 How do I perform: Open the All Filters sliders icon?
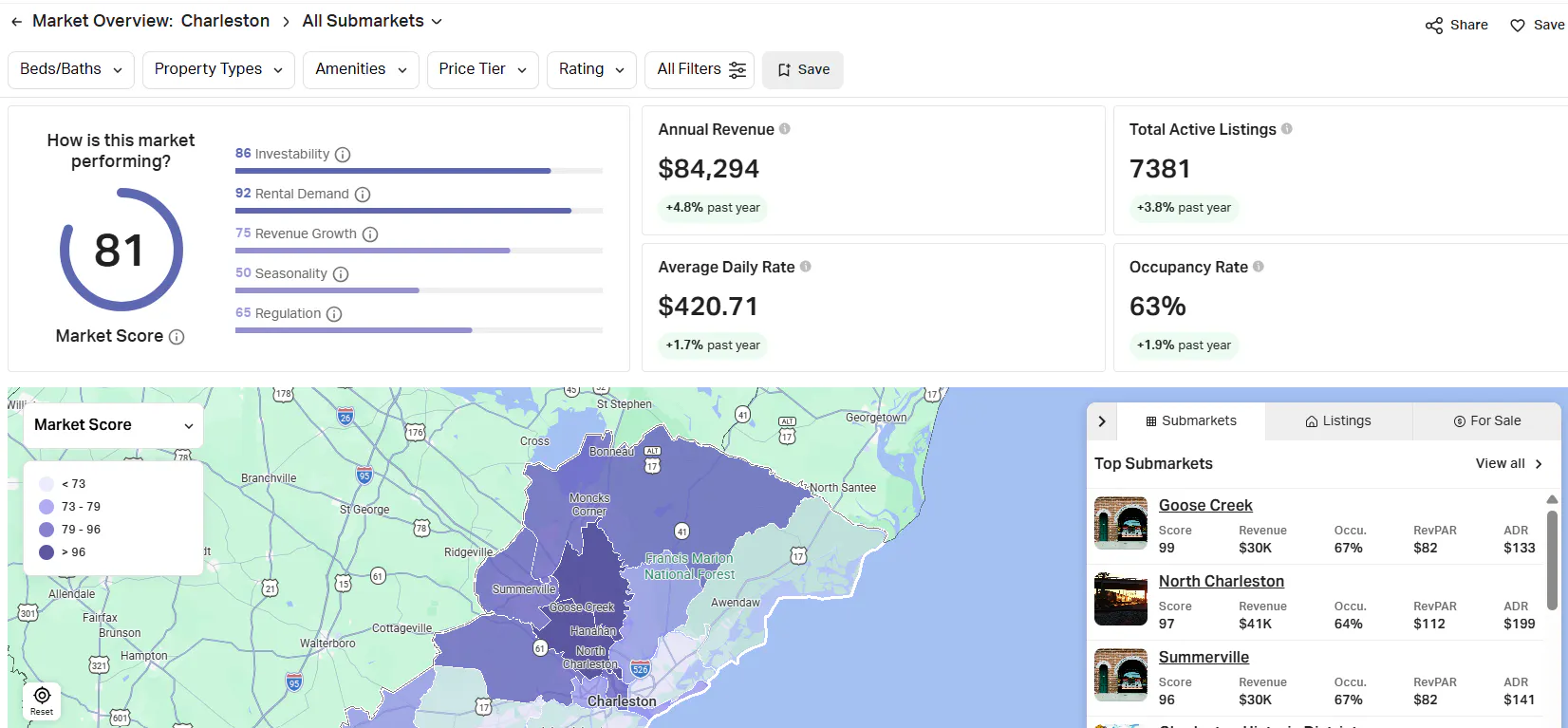pyautogui.click(x=737, y=69)
